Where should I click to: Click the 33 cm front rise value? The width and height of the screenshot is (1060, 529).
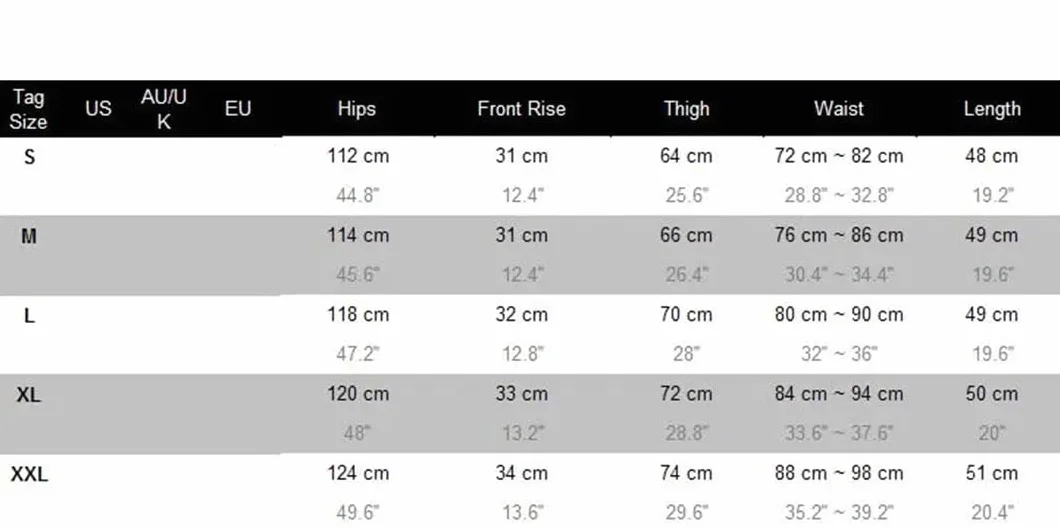pyautogui.click(x=521, y=394)
